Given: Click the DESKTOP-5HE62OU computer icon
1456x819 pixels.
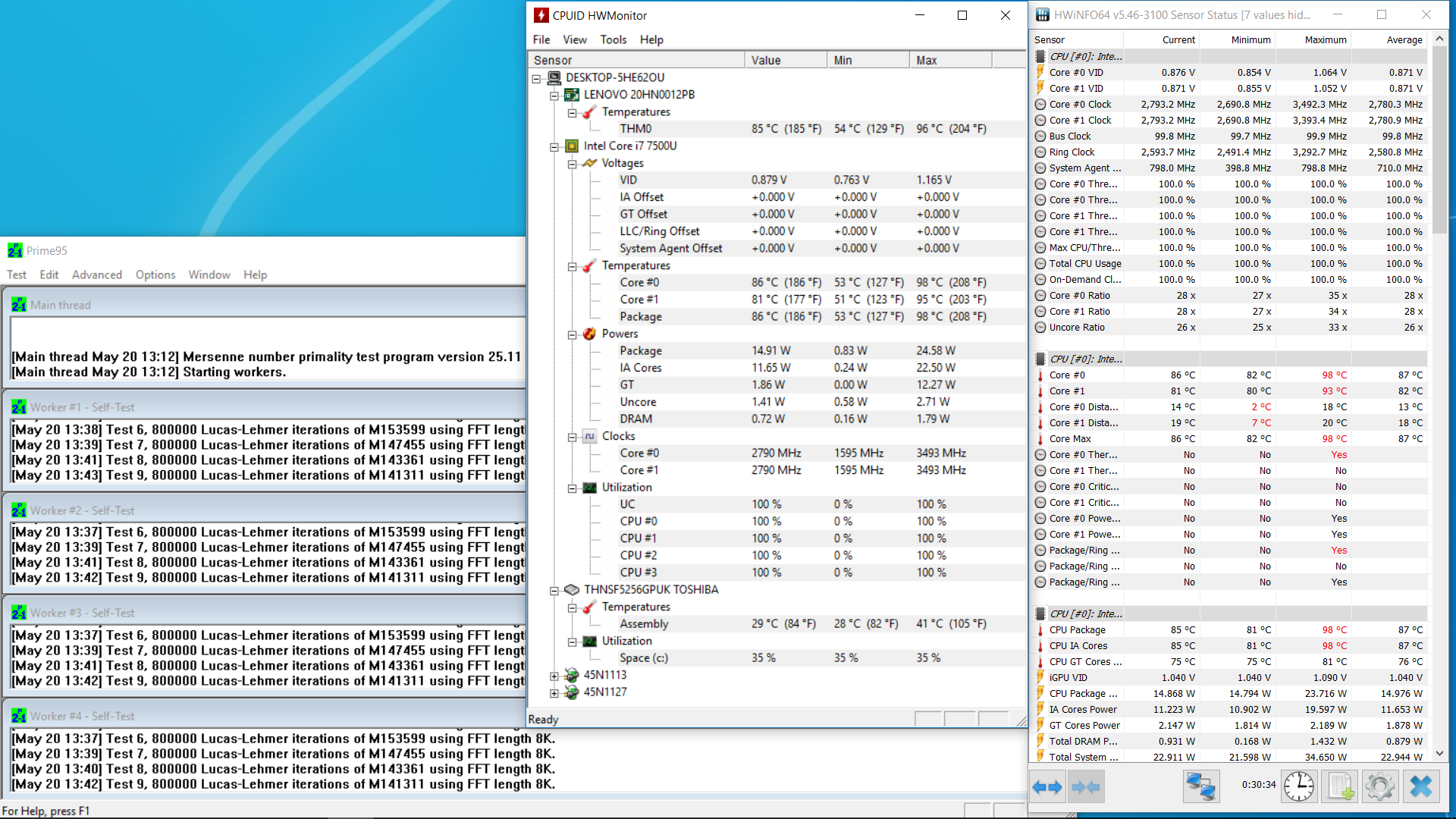Looking at the screenshot, I should tap(554, 77).
